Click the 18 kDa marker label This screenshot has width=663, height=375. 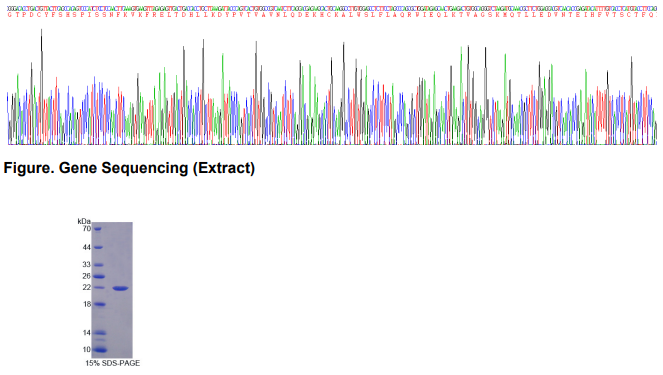click(x=87, y=304)
